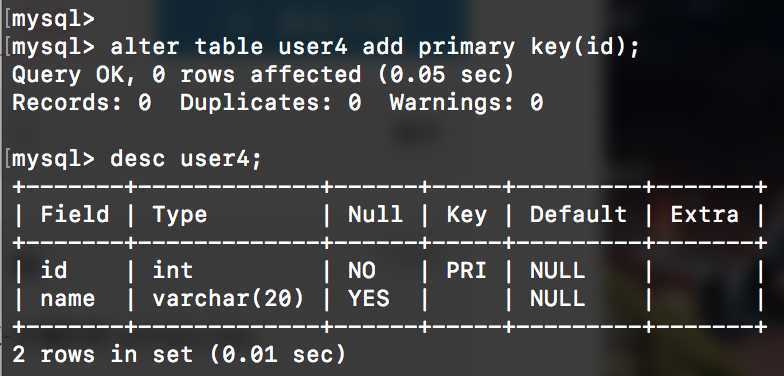Viewport: 784px width, 376px height.
Task: Click the Extra column header
Action: pos(704,214)
